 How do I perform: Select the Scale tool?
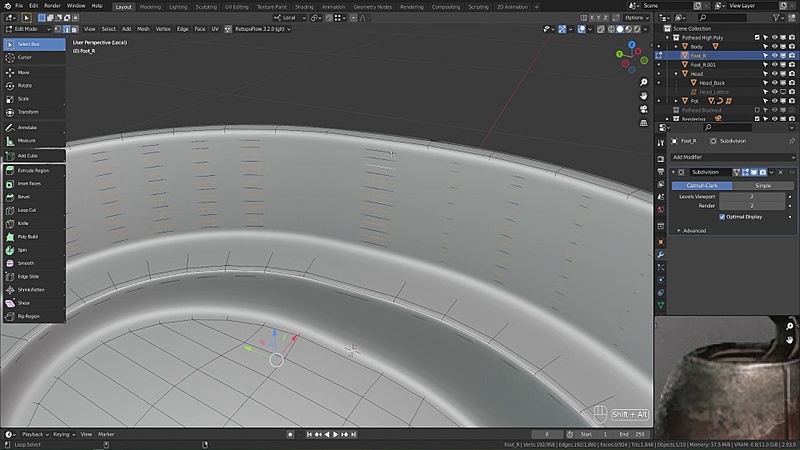click(34, 99)
